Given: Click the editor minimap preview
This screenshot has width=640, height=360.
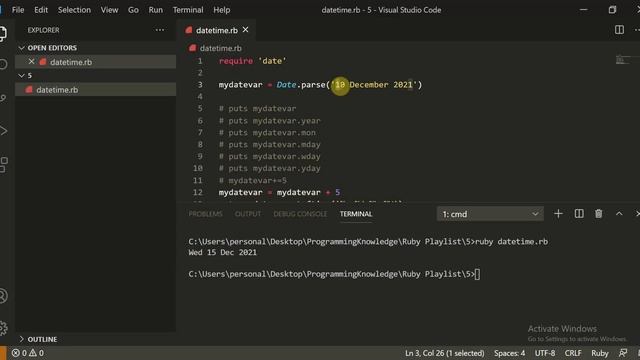Looking at the screenshot, I should point(622,60).
